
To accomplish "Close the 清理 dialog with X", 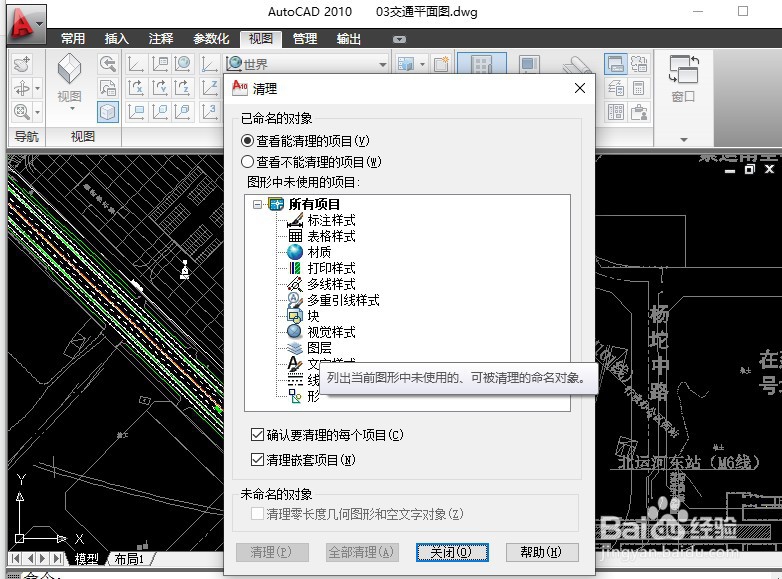I will pos(580,88).
